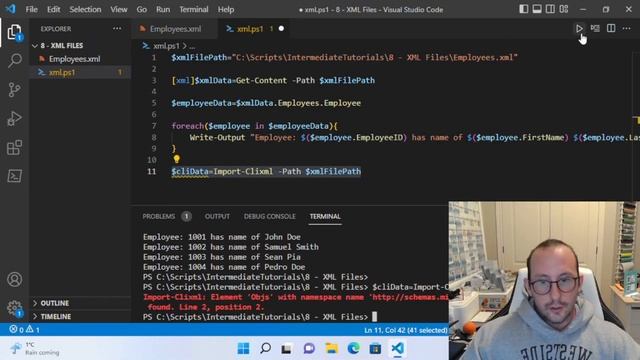Click the Visual Studio Code taskbar icon
This screenshot has height=360, width=640.
pos(397,348)
